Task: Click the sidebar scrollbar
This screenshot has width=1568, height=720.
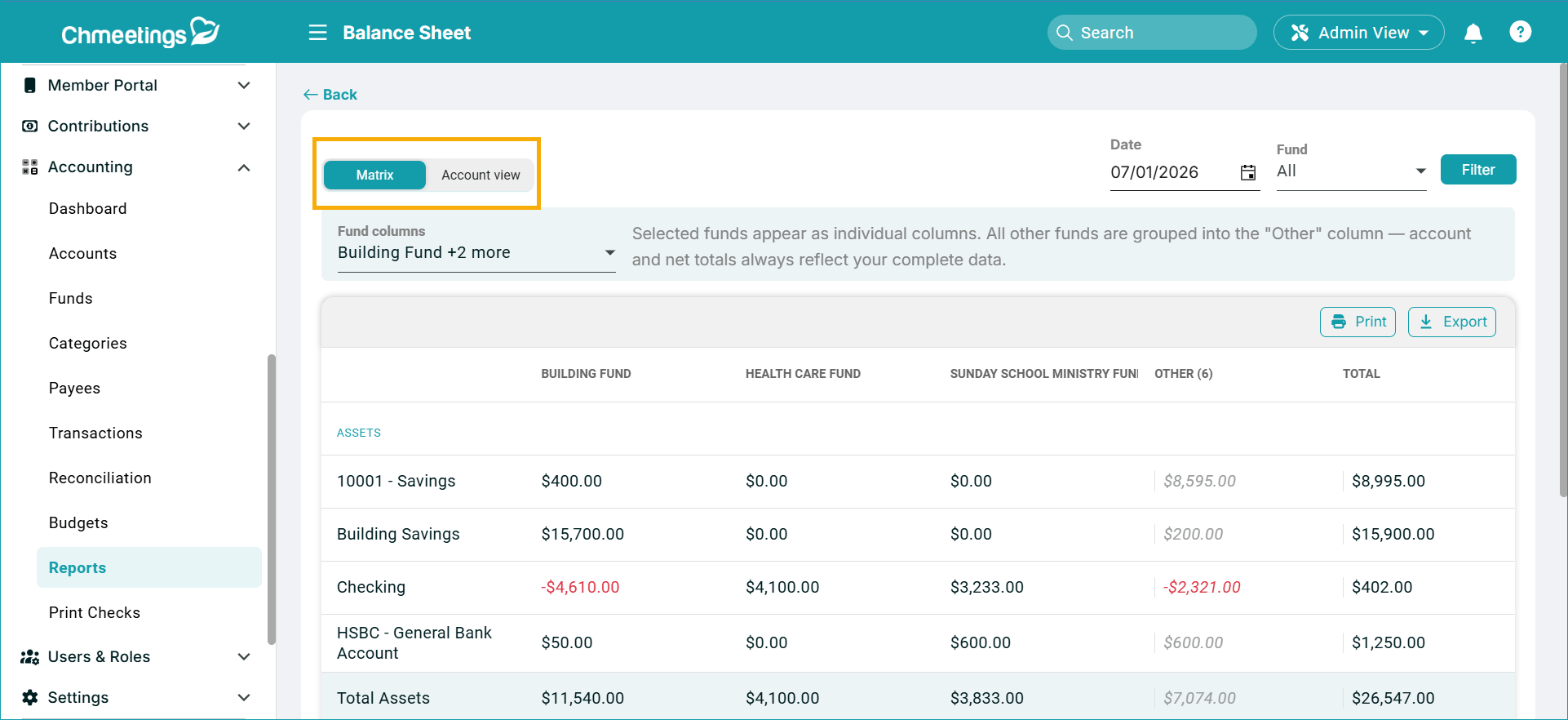Action: click(272, 500)
